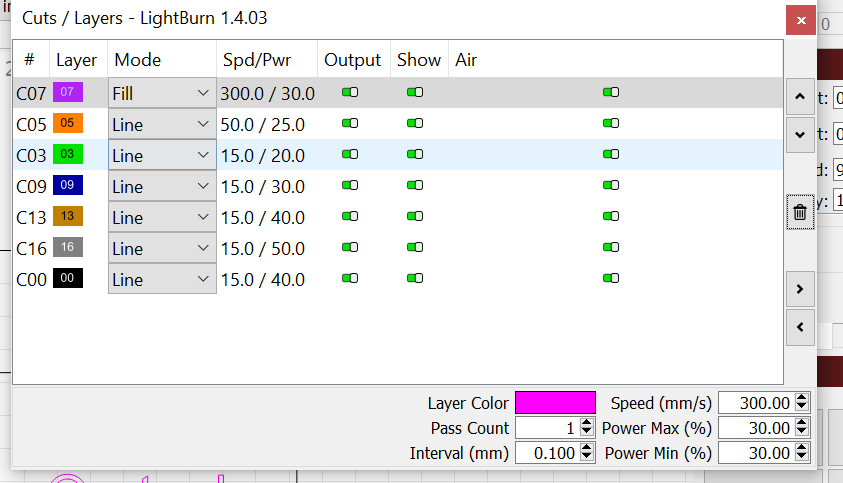The width and height of the screenshot is (843, 483).
Task: Click the green 03 layer color swatch
Action: 68,154
